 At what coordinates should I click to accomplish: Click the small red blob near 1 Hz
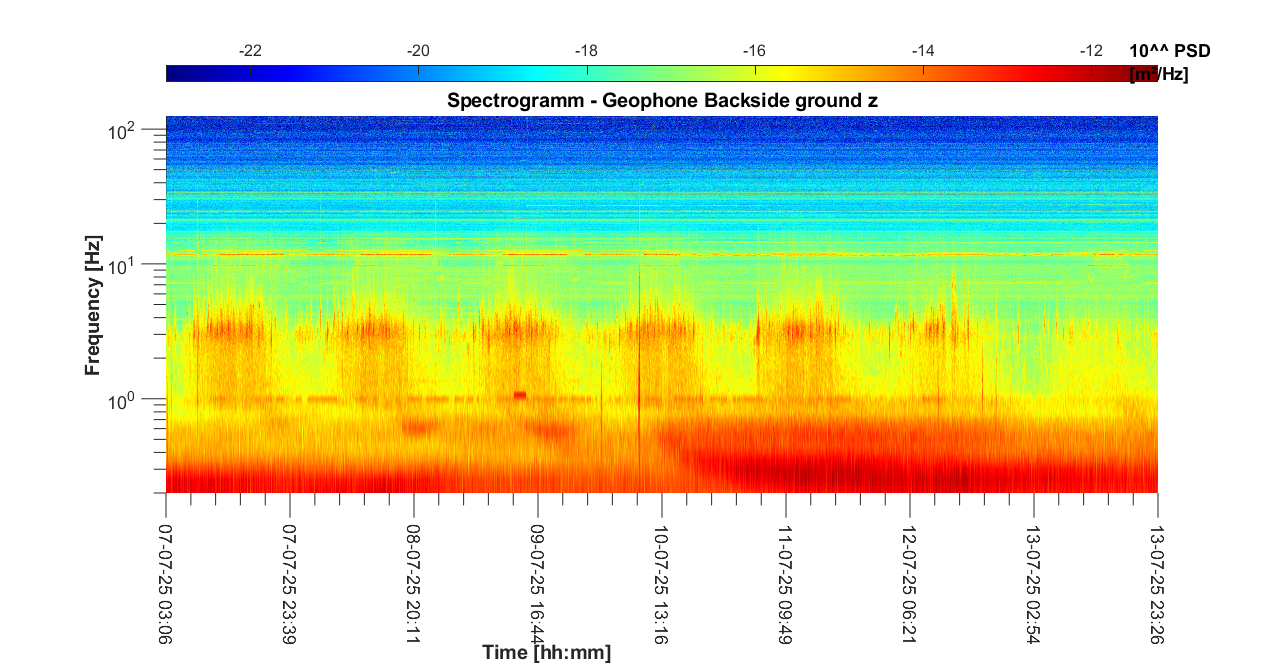tap(519, 395)
